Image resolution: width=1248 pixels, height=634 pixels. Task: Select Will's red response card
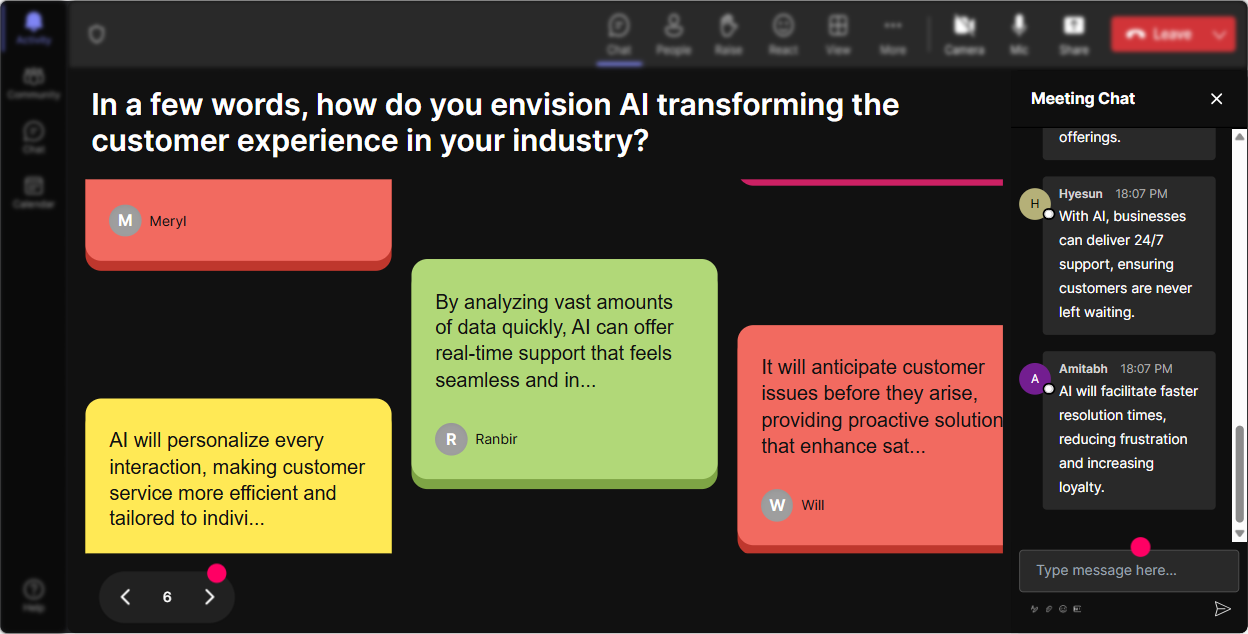click(x=870, y=438)
